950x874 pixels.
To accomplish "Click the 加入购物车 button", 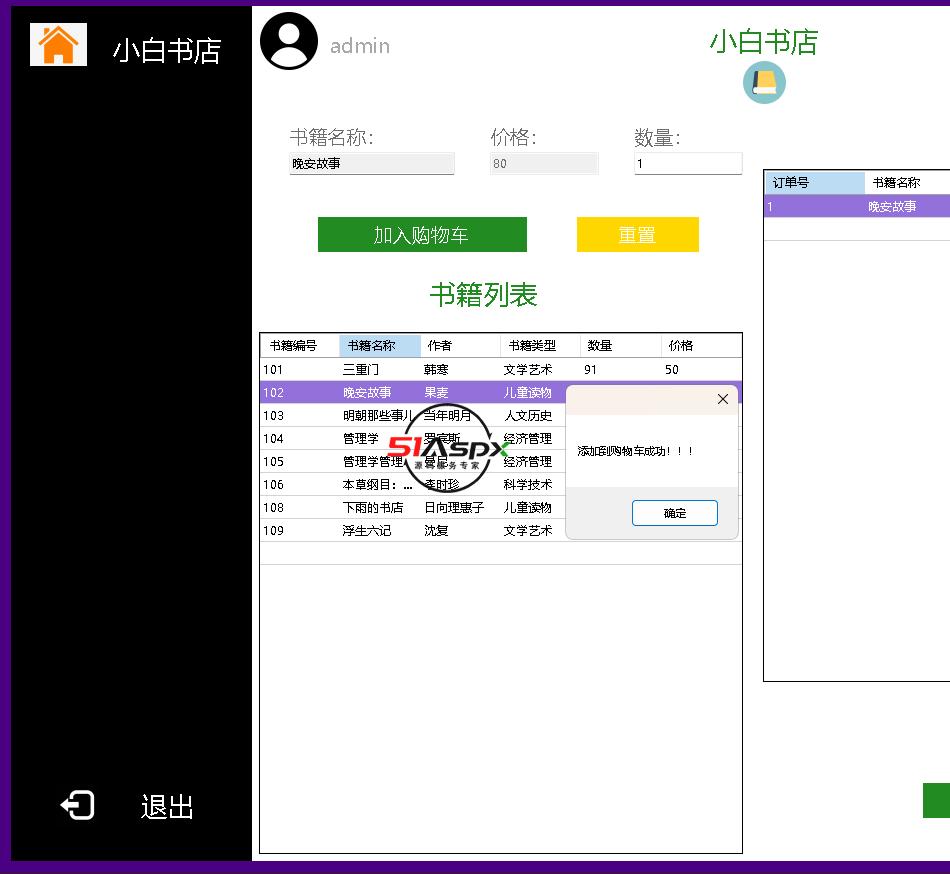I will tap(421, 235).
